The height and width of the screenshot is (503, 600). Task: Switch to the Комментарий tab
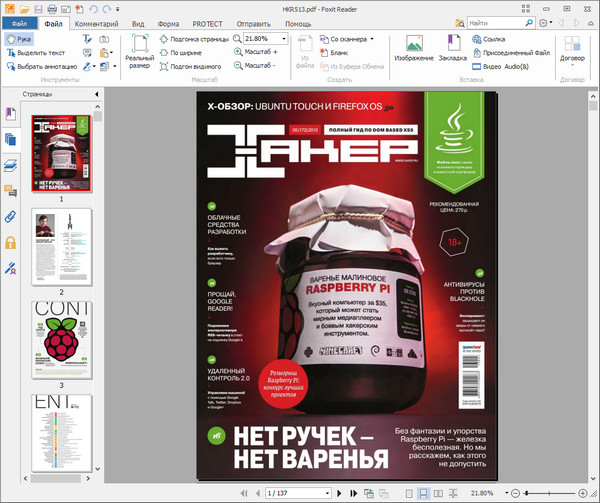click(x=96, y=24)
